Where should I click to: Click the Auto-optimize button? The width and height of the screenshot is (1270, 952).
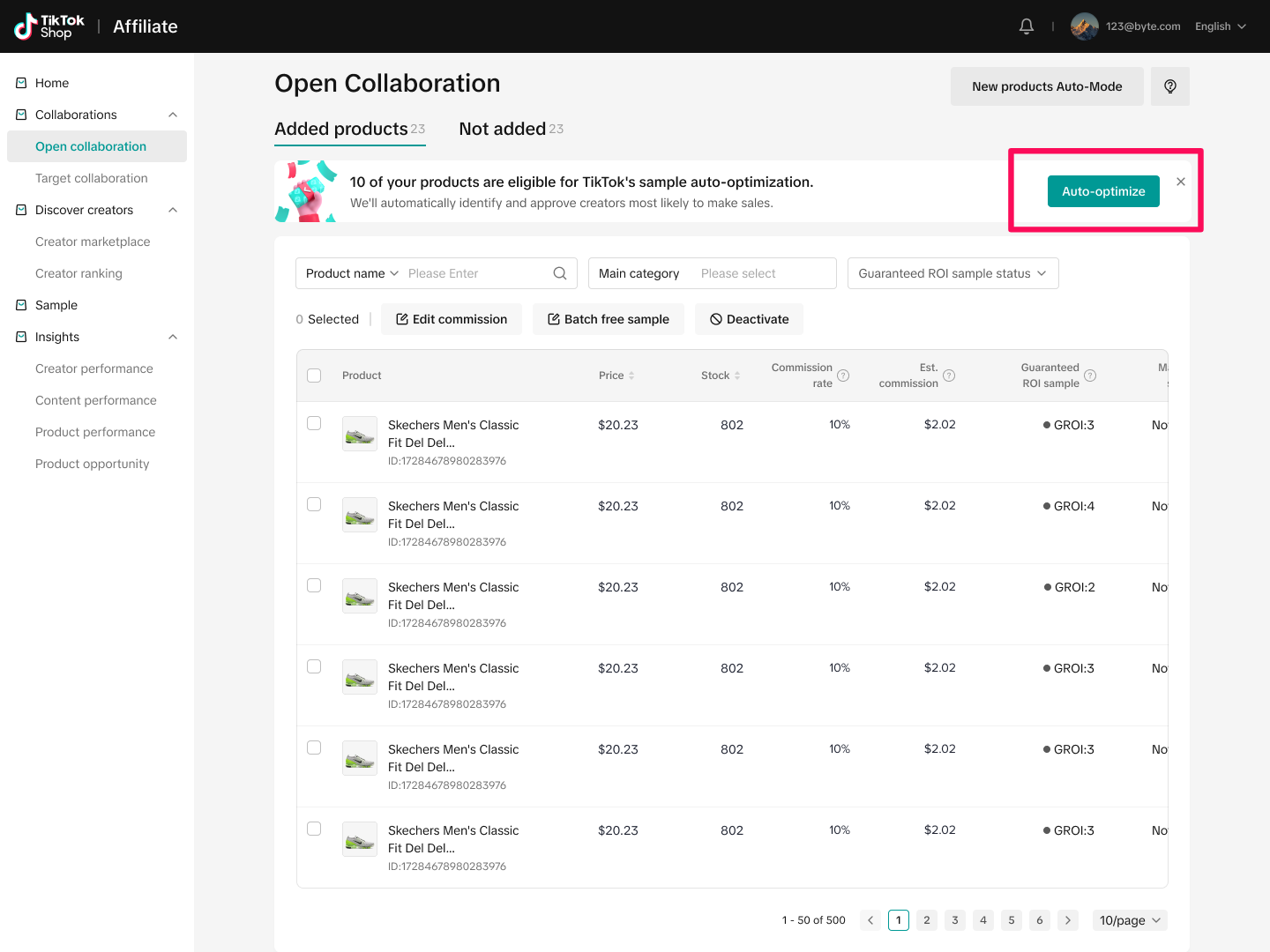point(1102,191)
